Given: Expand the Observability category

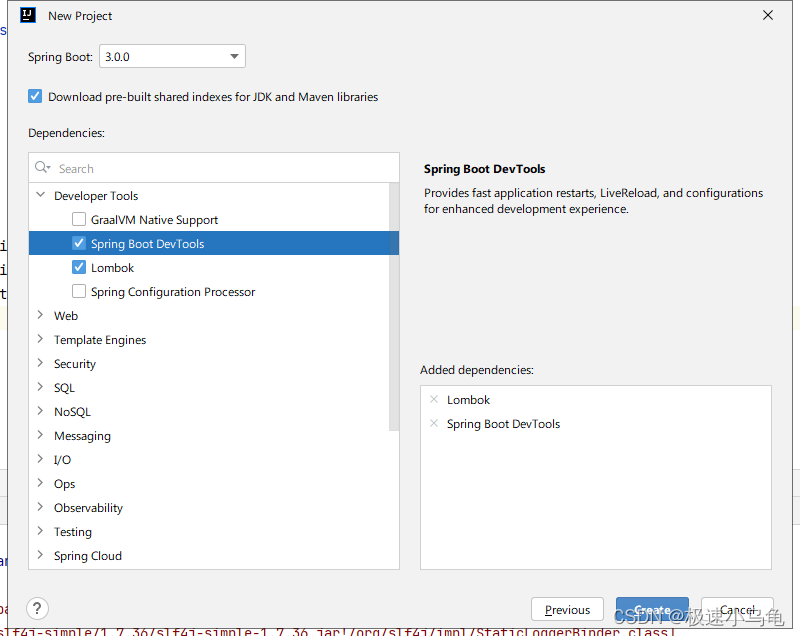Looking at the screenshot, I should pos(40,507).
